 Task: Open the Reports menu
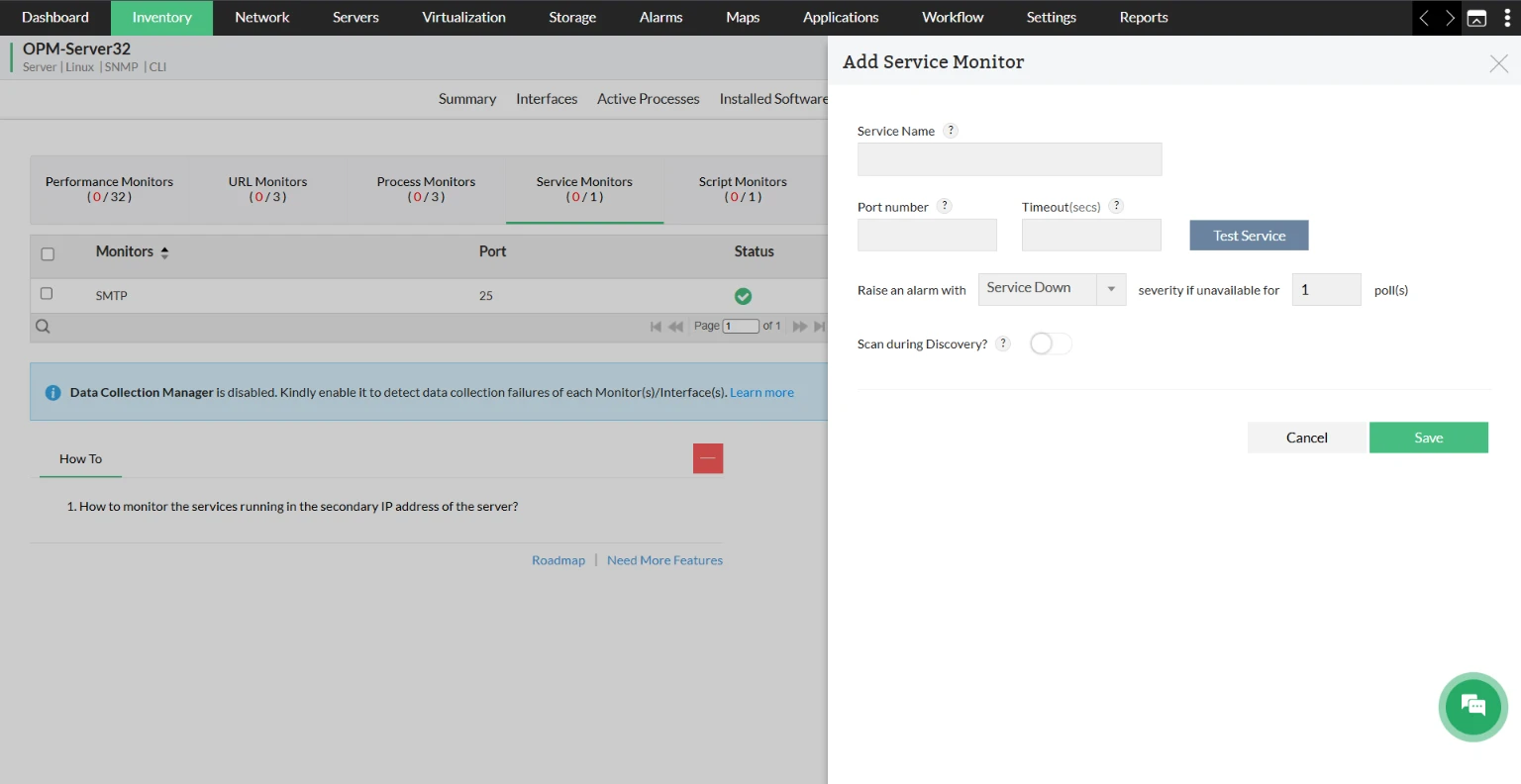1144,18
